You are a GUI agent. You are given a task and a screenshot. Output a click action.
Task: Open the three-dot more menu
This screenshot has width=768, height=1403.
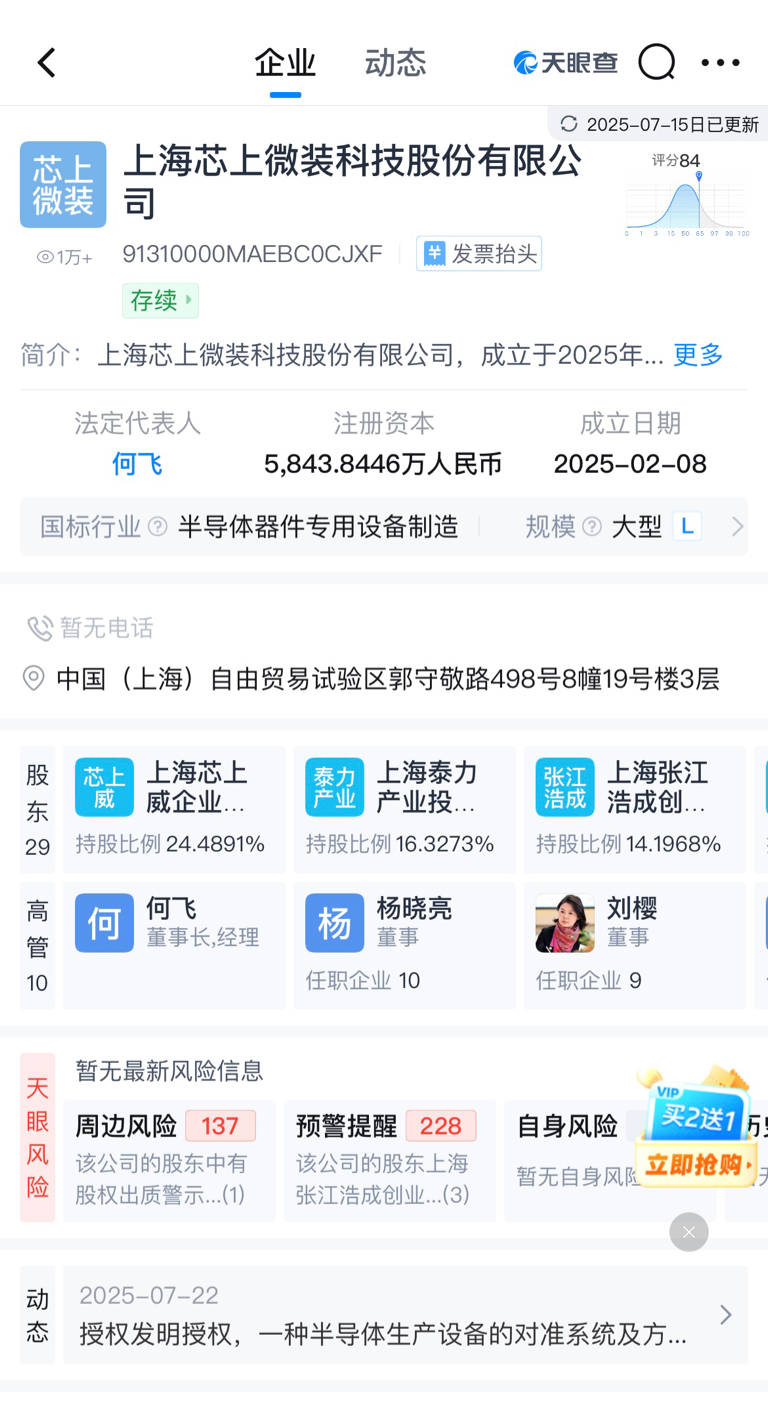click(x=720, y=62)
